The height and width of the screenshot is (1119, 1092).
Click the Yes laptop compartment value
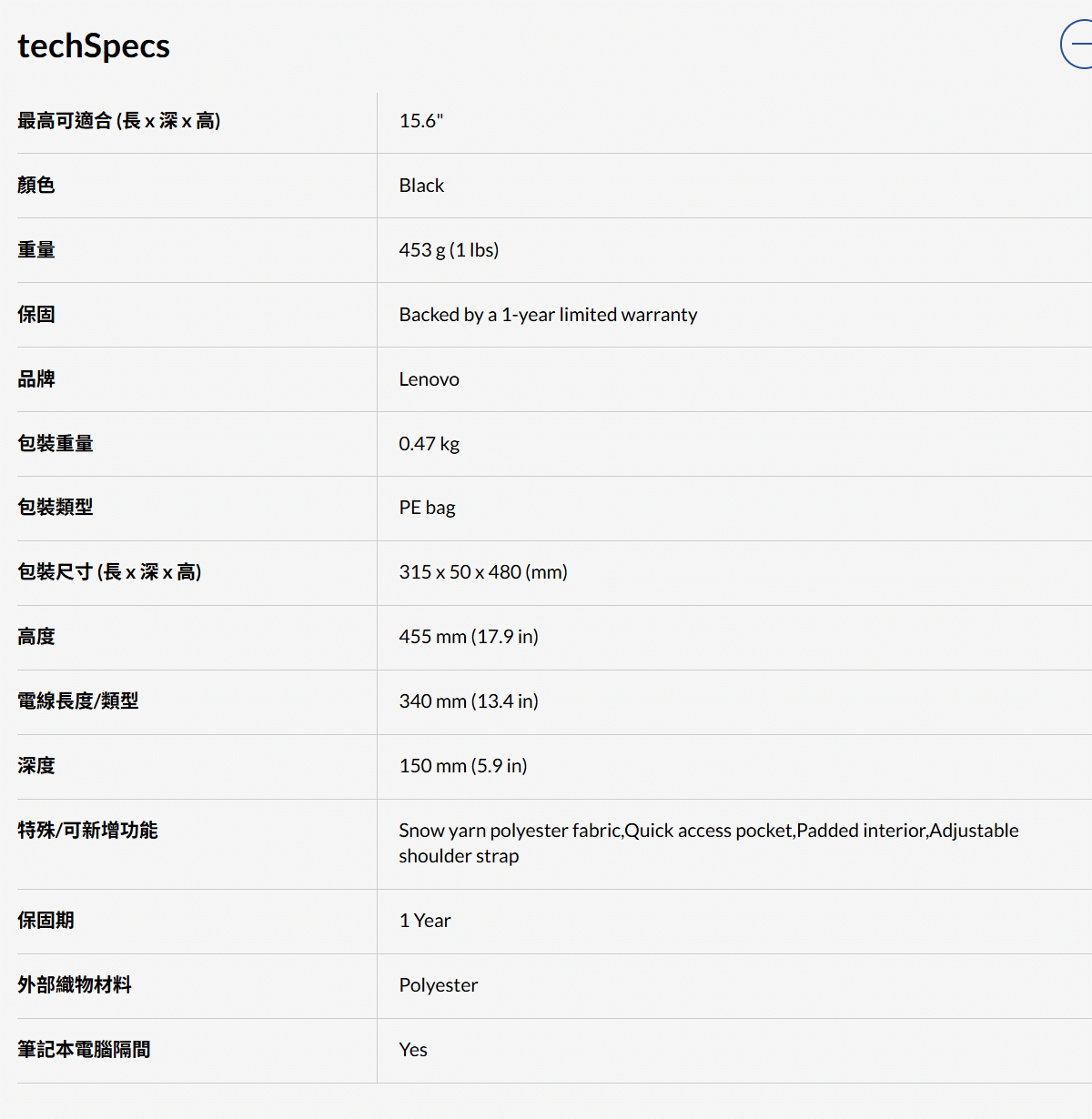412,1050
